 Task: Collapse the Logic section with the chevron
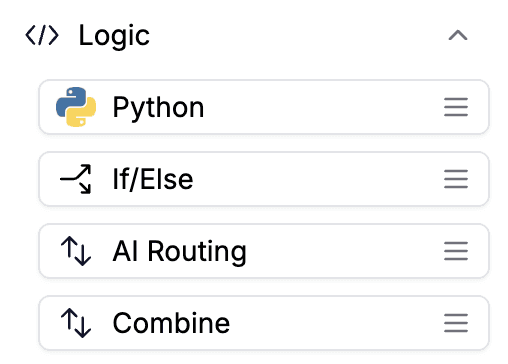(458, 35)
